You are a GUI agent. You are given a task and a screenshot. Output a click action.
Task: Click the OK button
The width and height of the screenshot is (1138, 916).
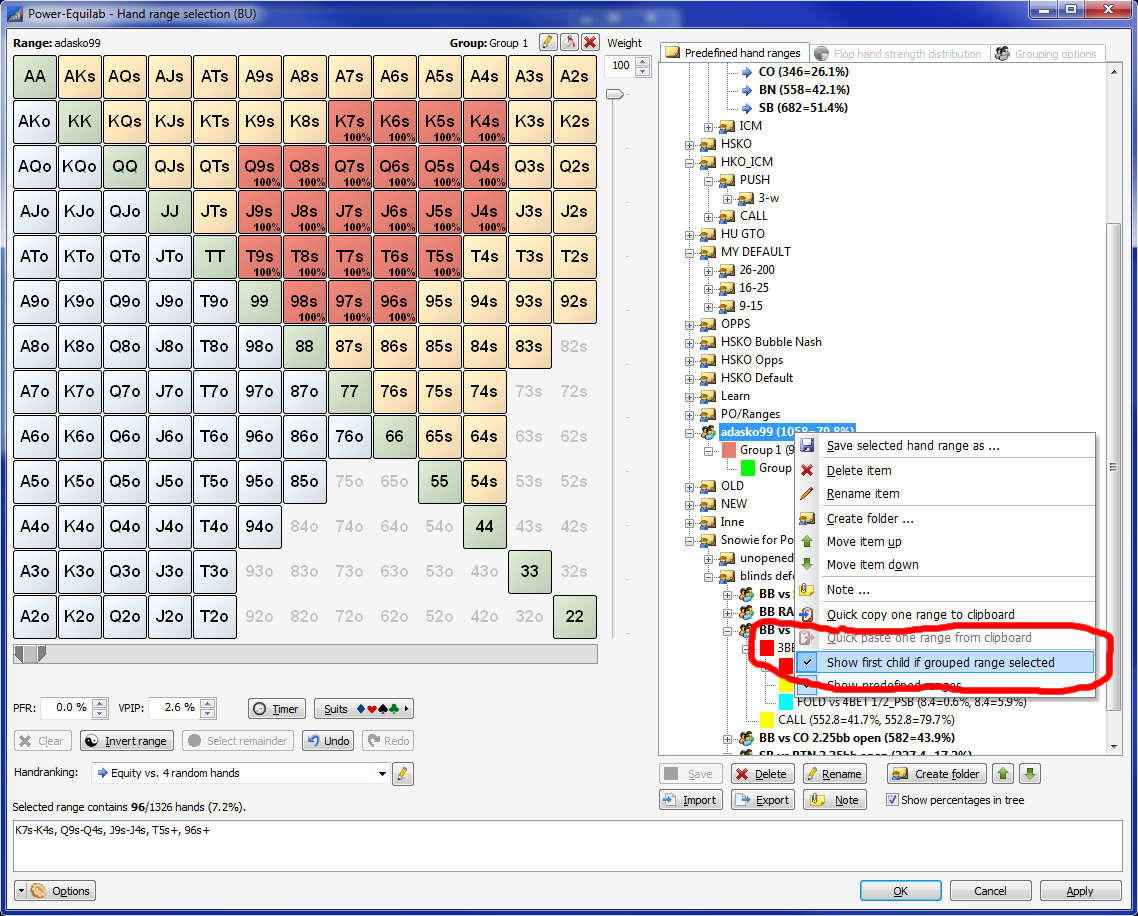coord(901,891)
